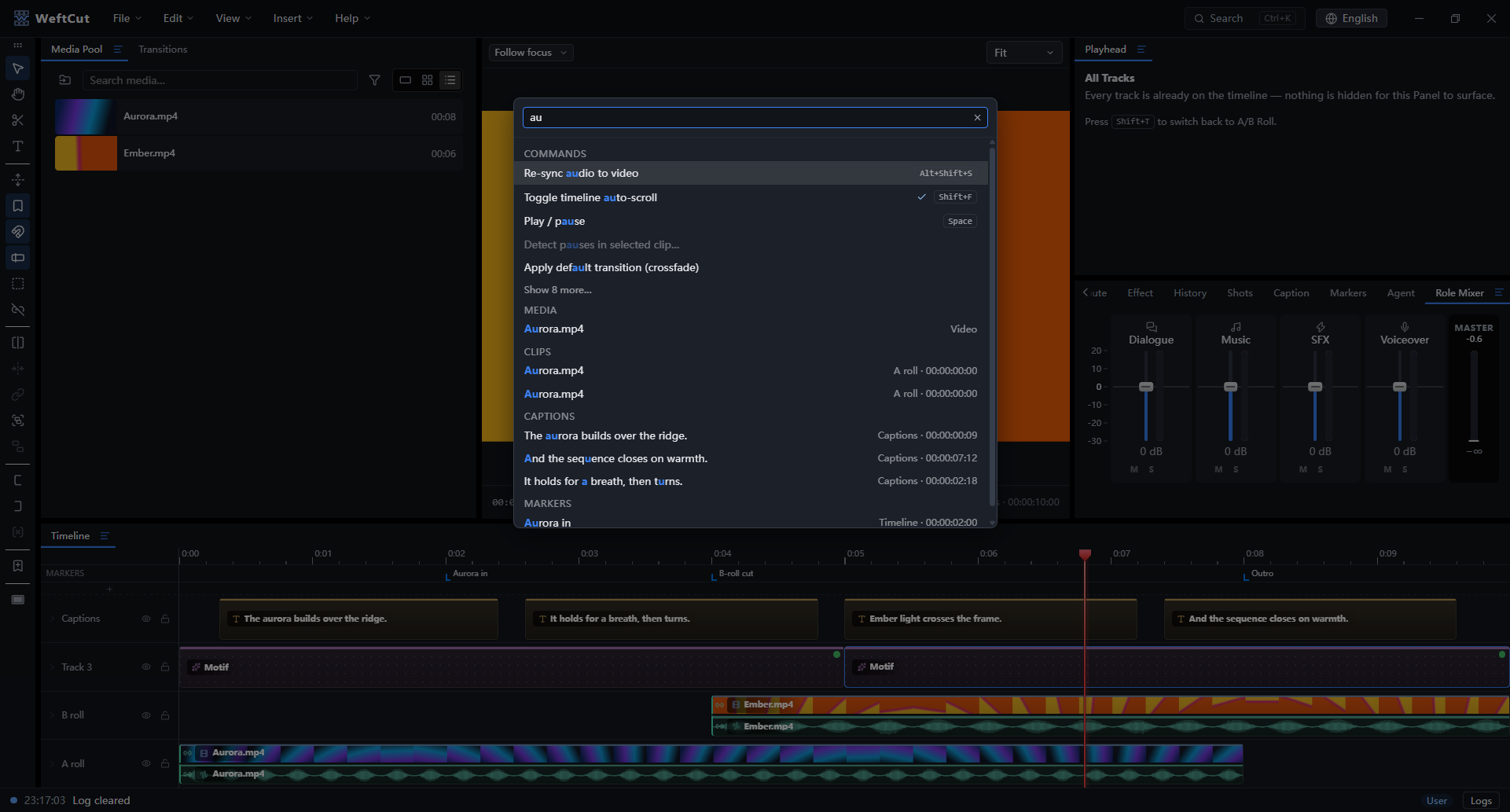Open the File menu
1510x812 pixels.
[127, 18]
